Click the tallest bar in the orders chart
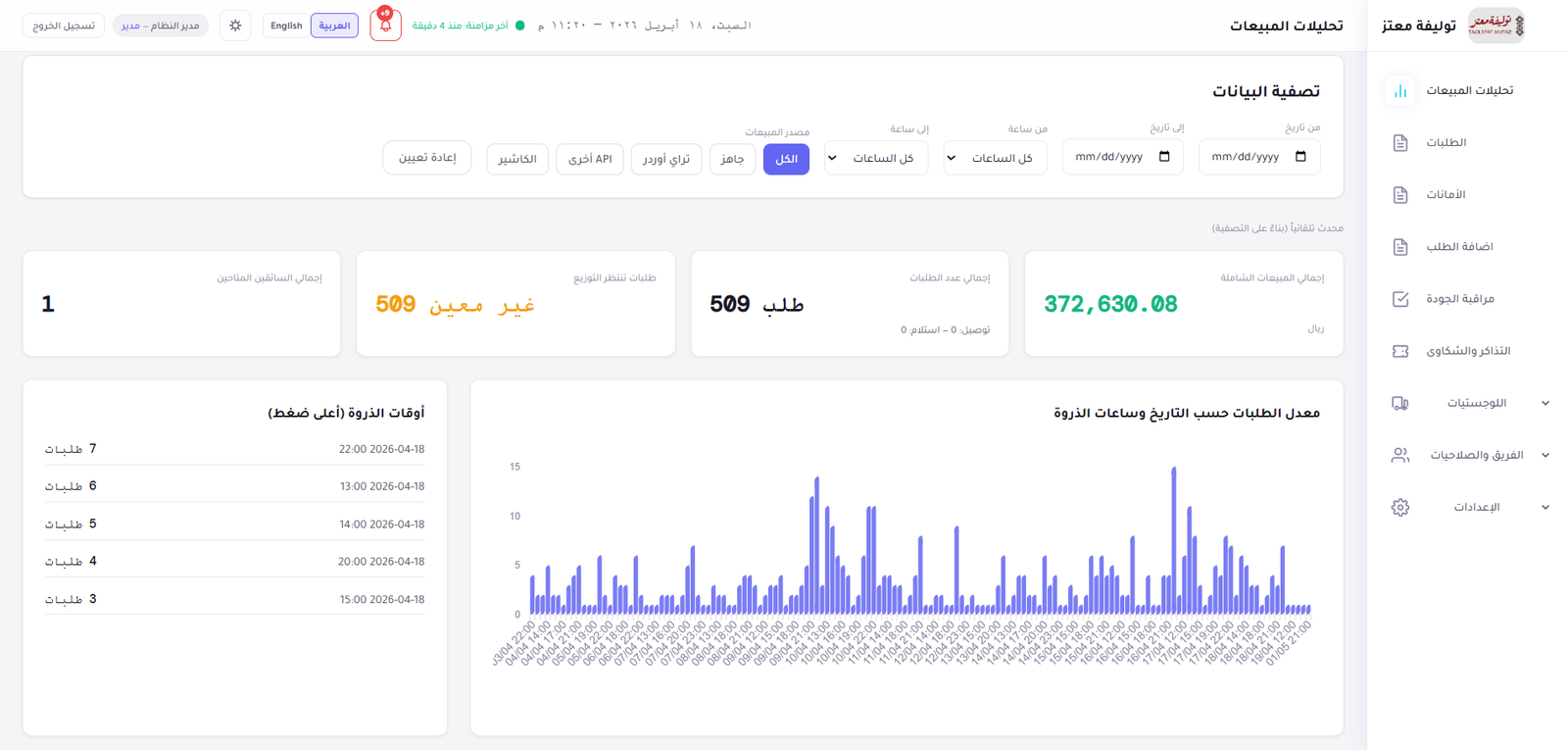The width and height of the screenshot is (1568, 750). (x=1174, y=541)
